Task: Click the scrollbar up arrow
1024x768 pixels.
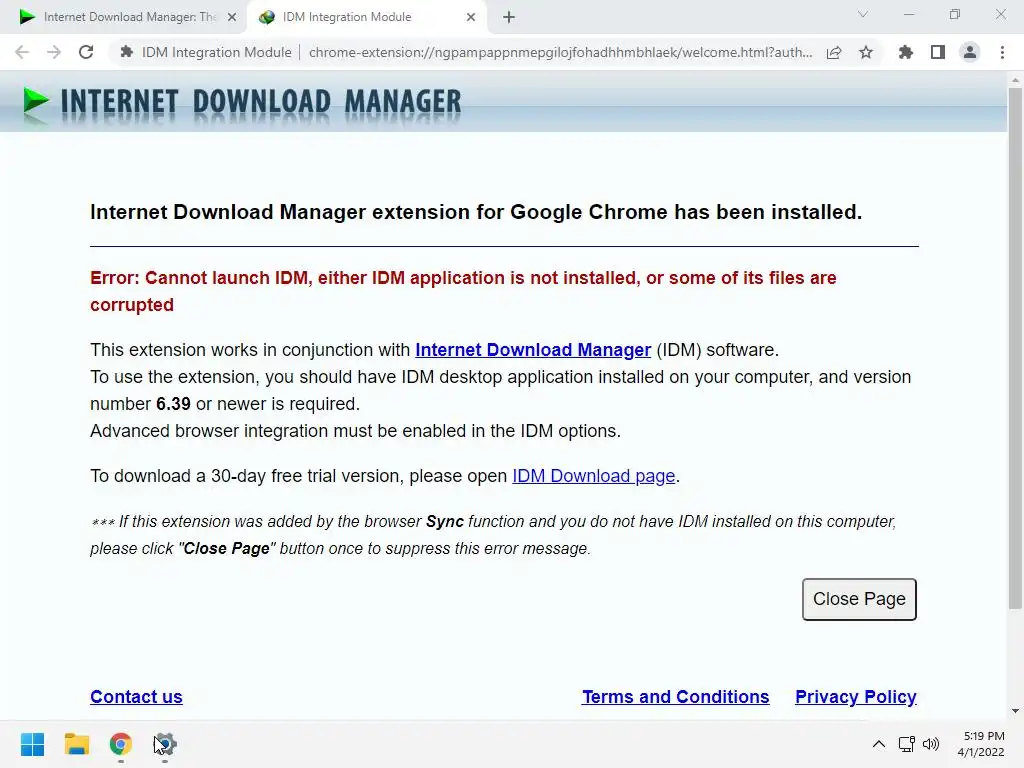Action: (1015, 80)
